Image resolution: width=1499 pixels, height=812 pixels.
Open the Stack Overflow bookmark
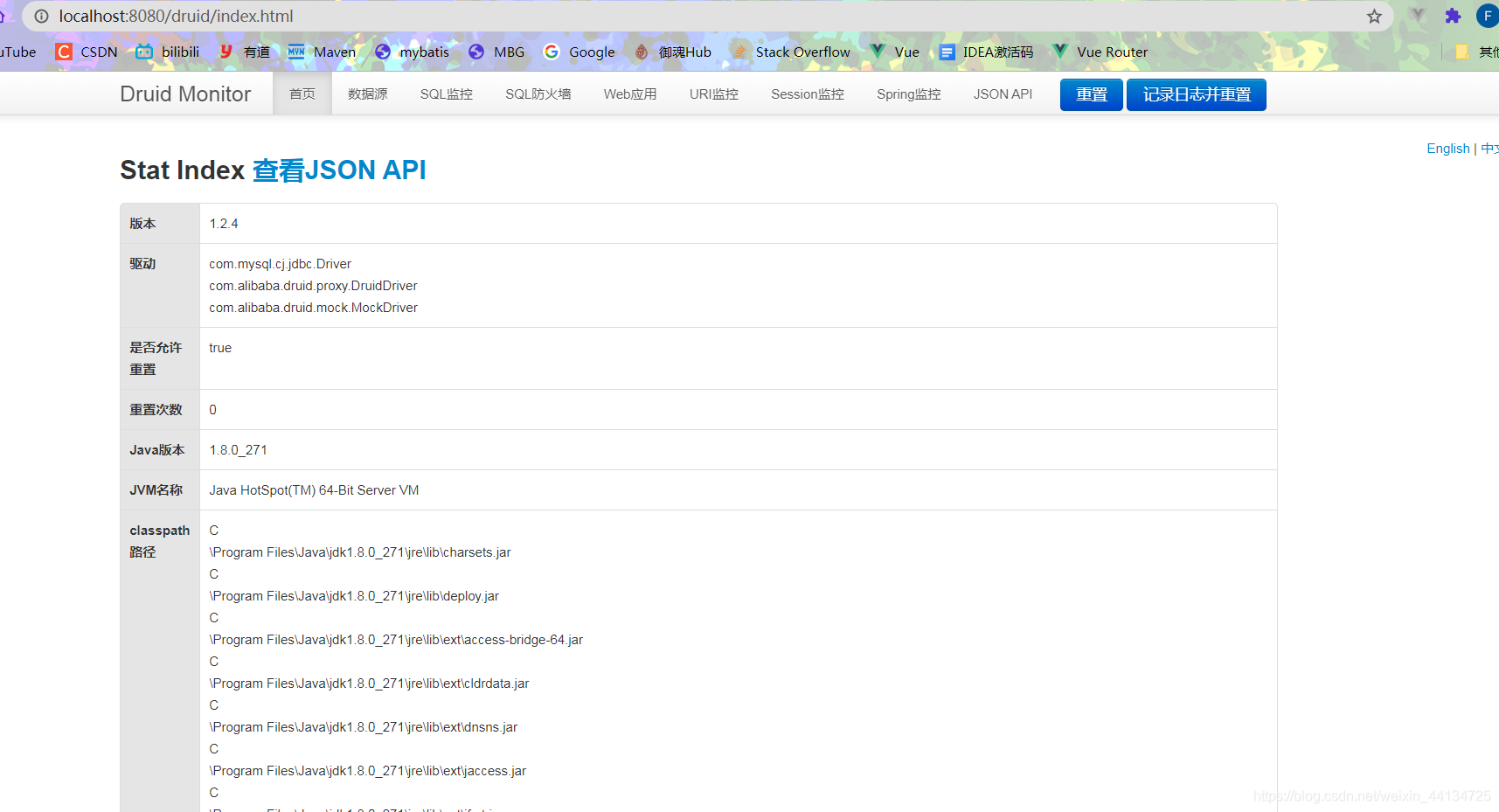791,52
